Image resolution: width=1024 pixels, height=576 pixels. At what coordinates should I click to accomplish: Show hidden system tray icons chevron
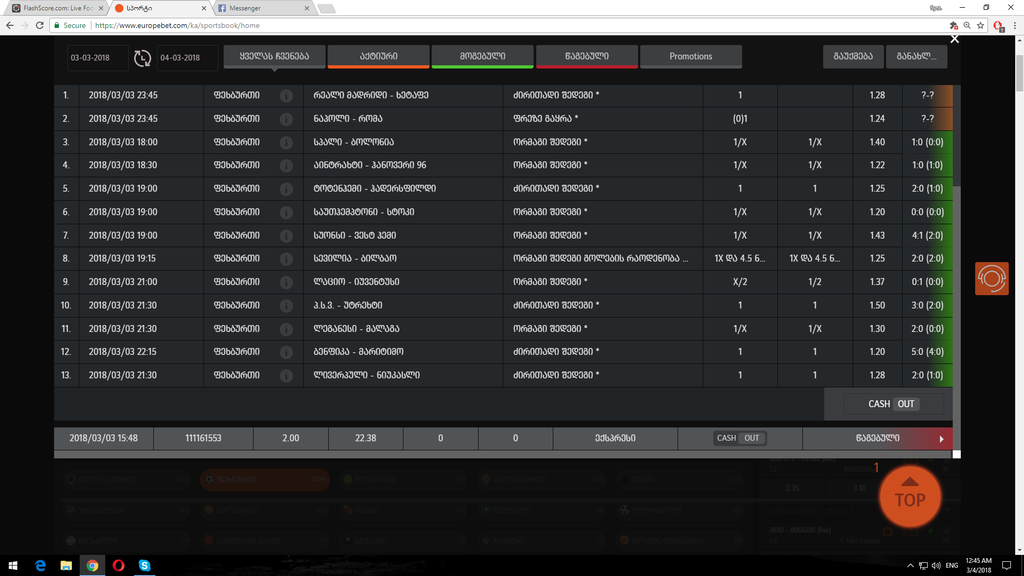coord(910,566)
